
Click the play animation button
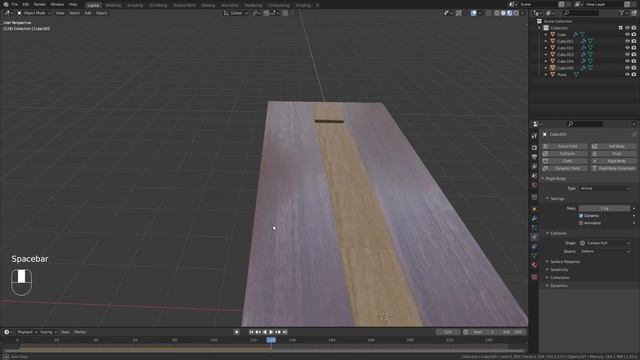[271, 332]
